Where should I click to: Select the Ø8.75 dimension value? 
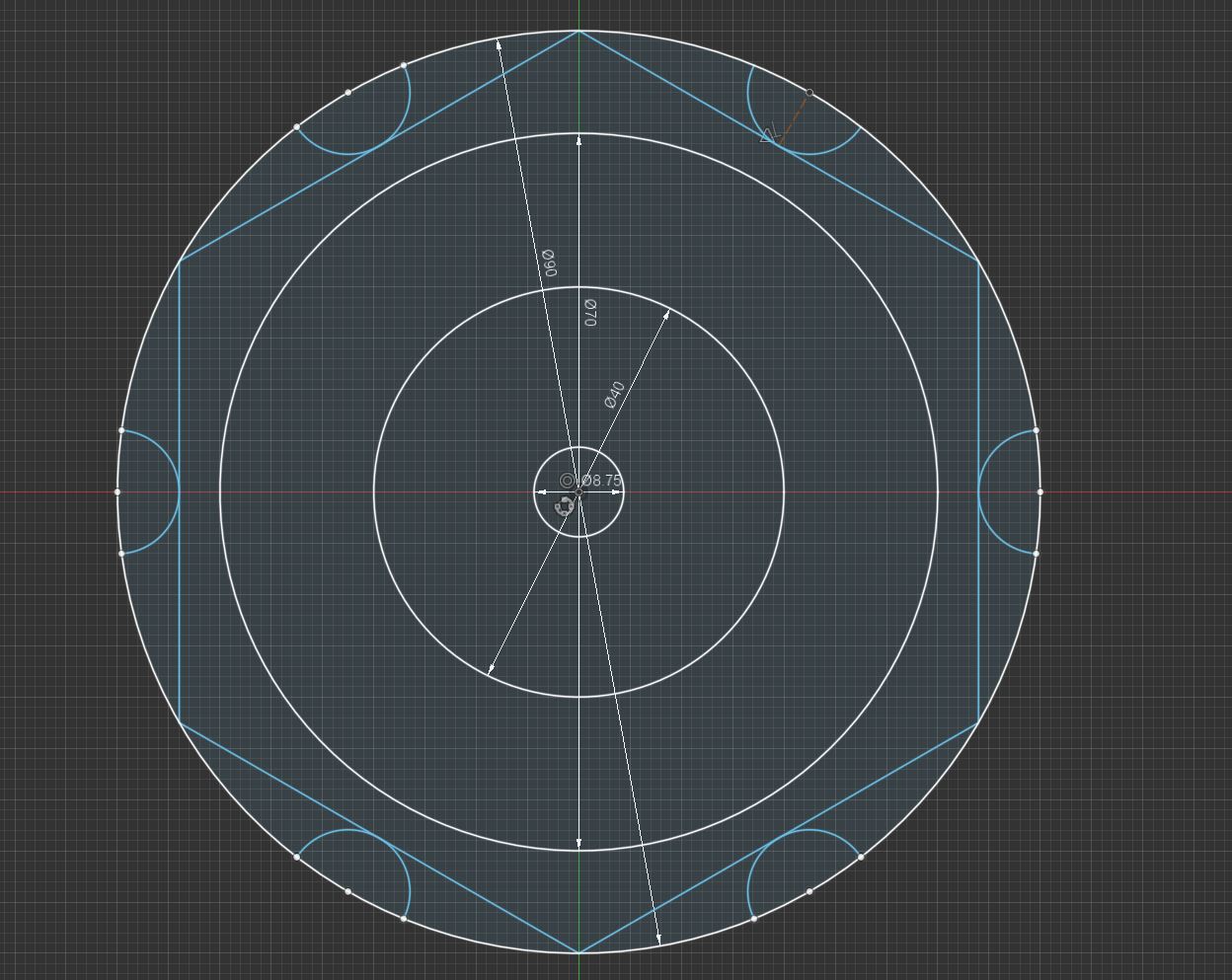[603, 482]
